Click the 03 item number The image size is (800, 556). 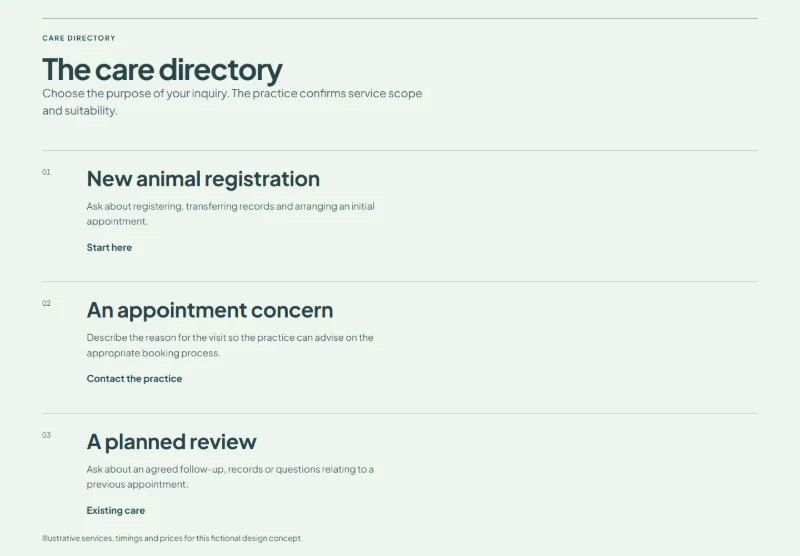(46, 435)
